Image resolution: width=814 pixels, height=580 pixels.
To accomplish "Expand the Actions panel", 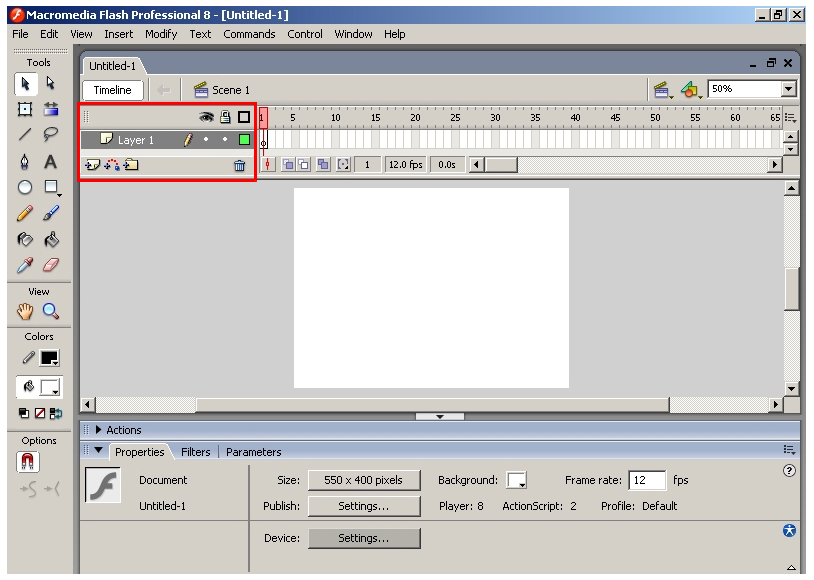I will [x=99, y=429].
